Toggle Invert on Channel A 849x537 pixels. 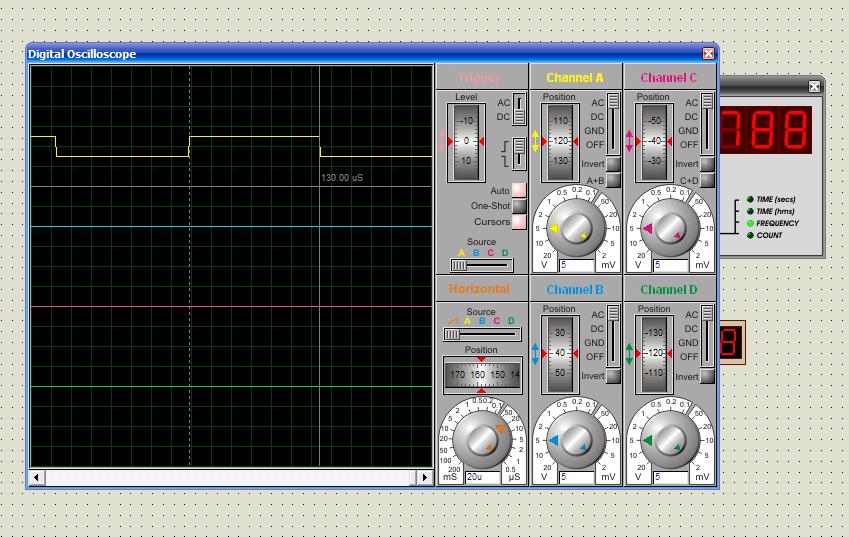(x=614, y=164)
